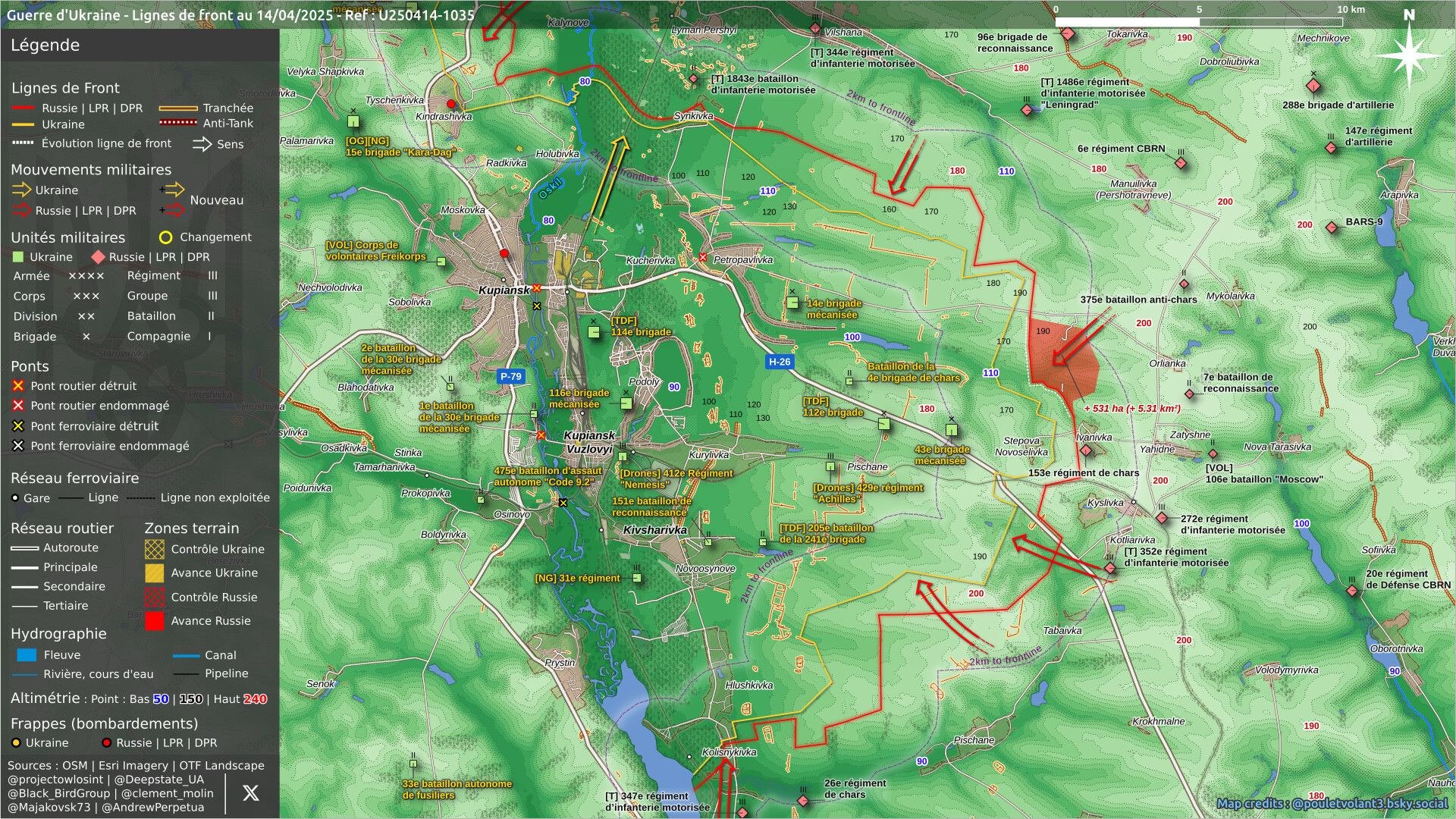1456x819 pixels.
Task: Click the red strike dot near Kindrashivka
Action: 451,104
